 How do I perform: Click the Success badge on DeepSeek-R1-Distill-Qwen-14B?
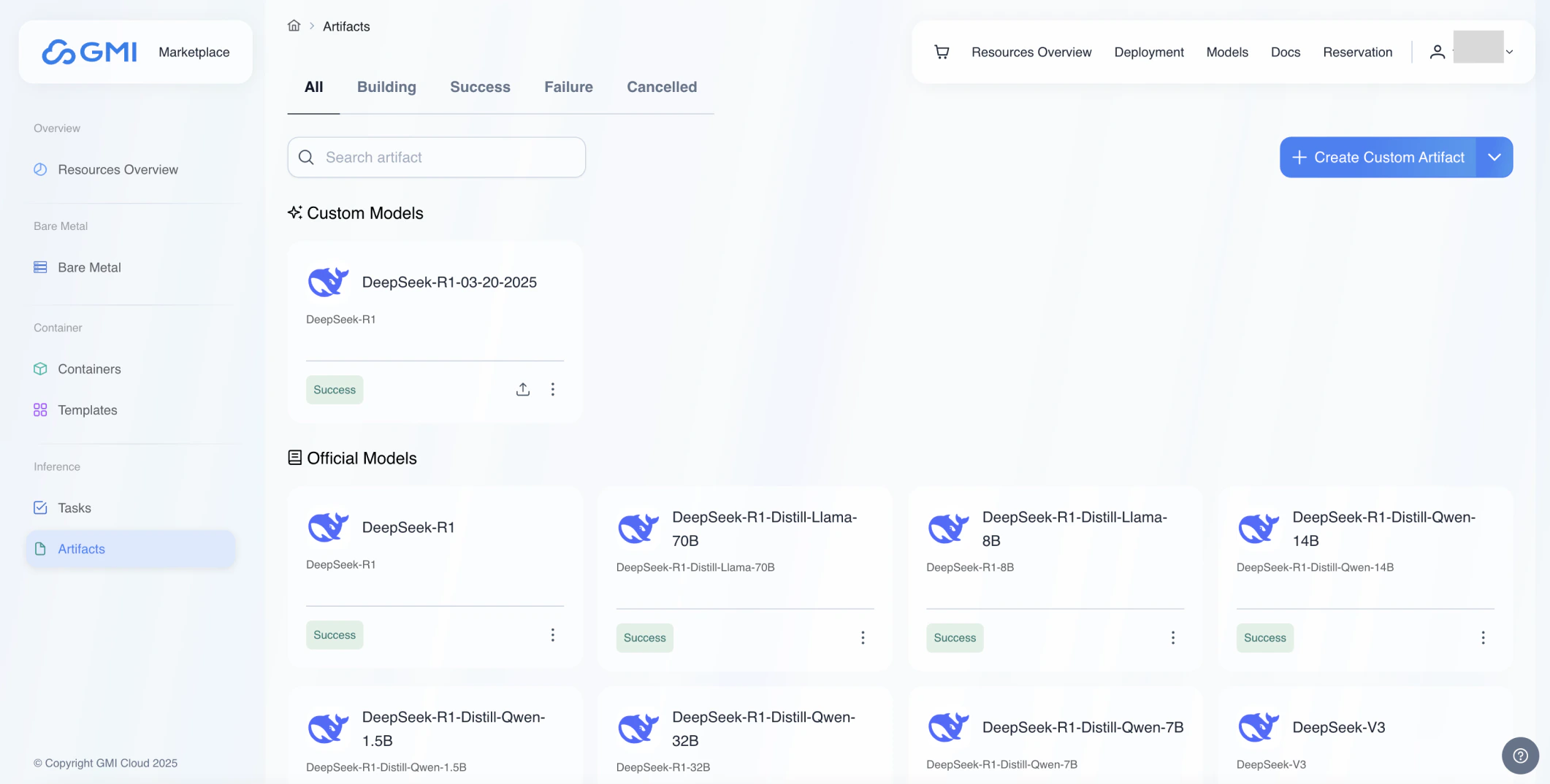coord(1264,638)
